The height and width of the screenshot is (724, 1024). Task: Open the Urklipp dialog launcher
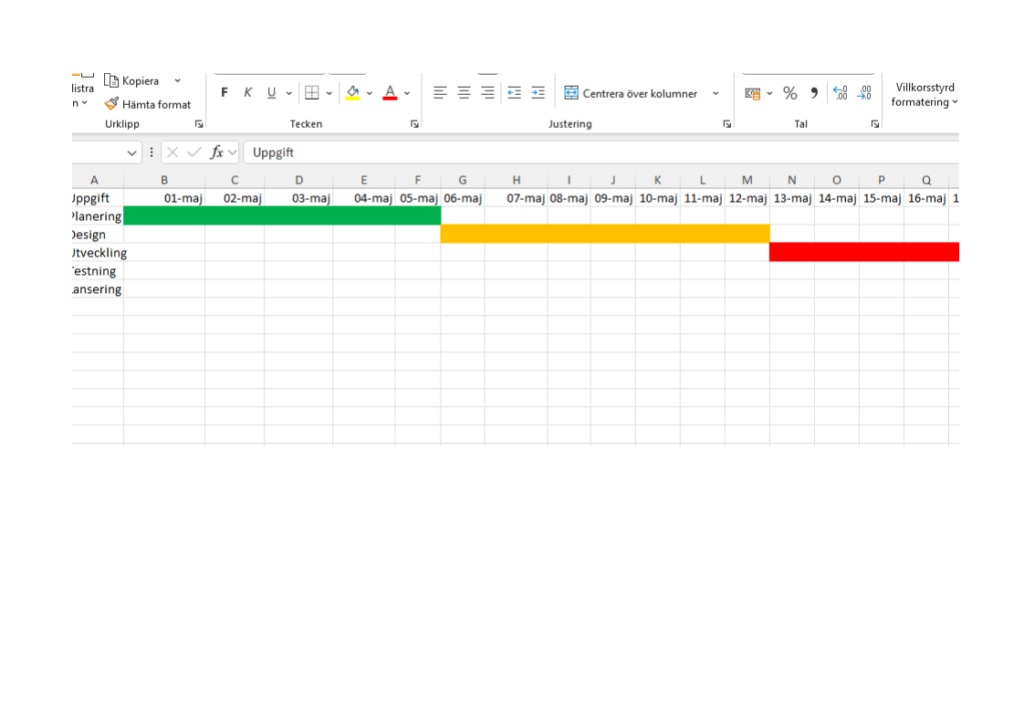tap(199, 124)
